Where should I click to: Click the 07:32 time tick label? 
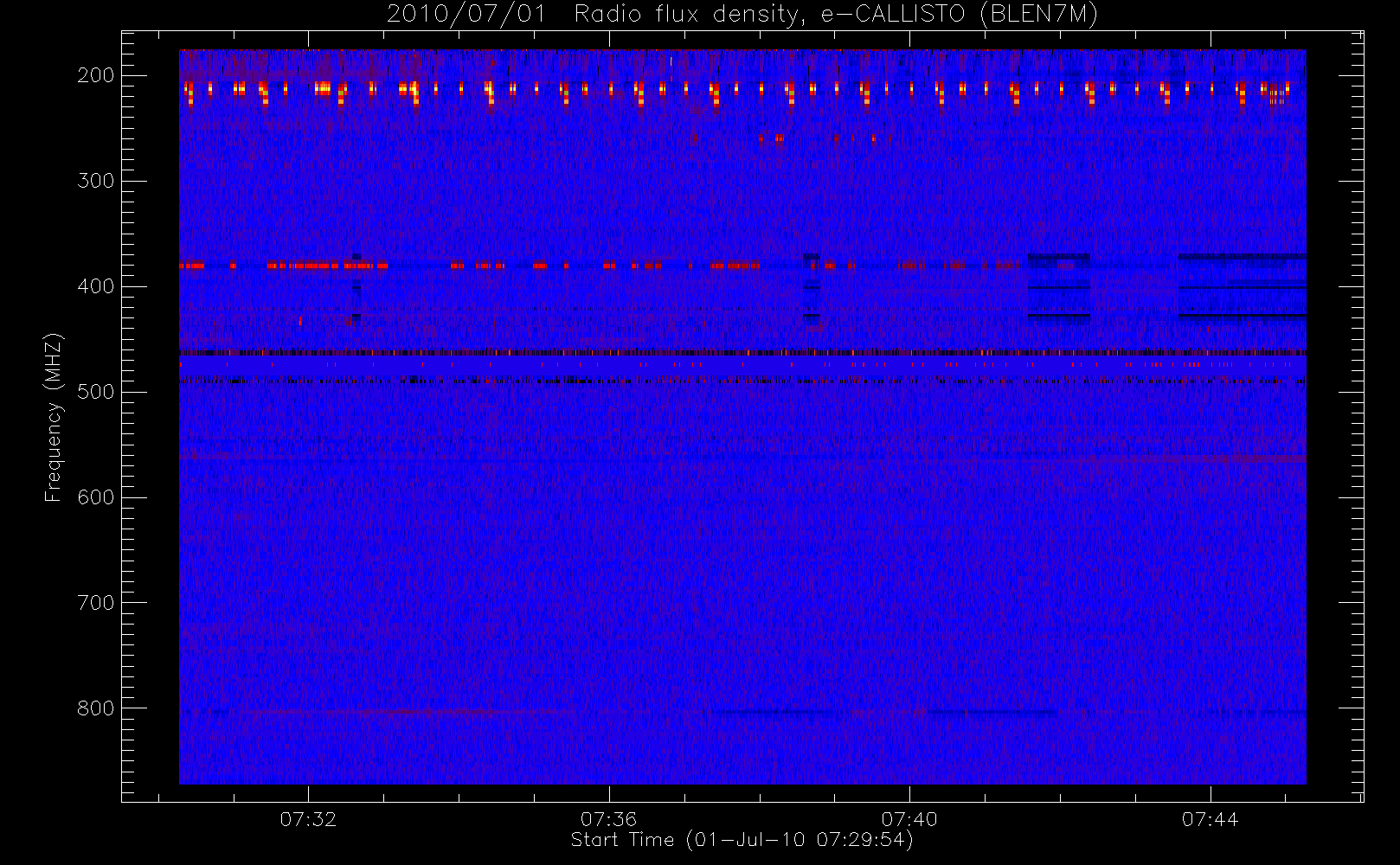[x=308, y=819]
